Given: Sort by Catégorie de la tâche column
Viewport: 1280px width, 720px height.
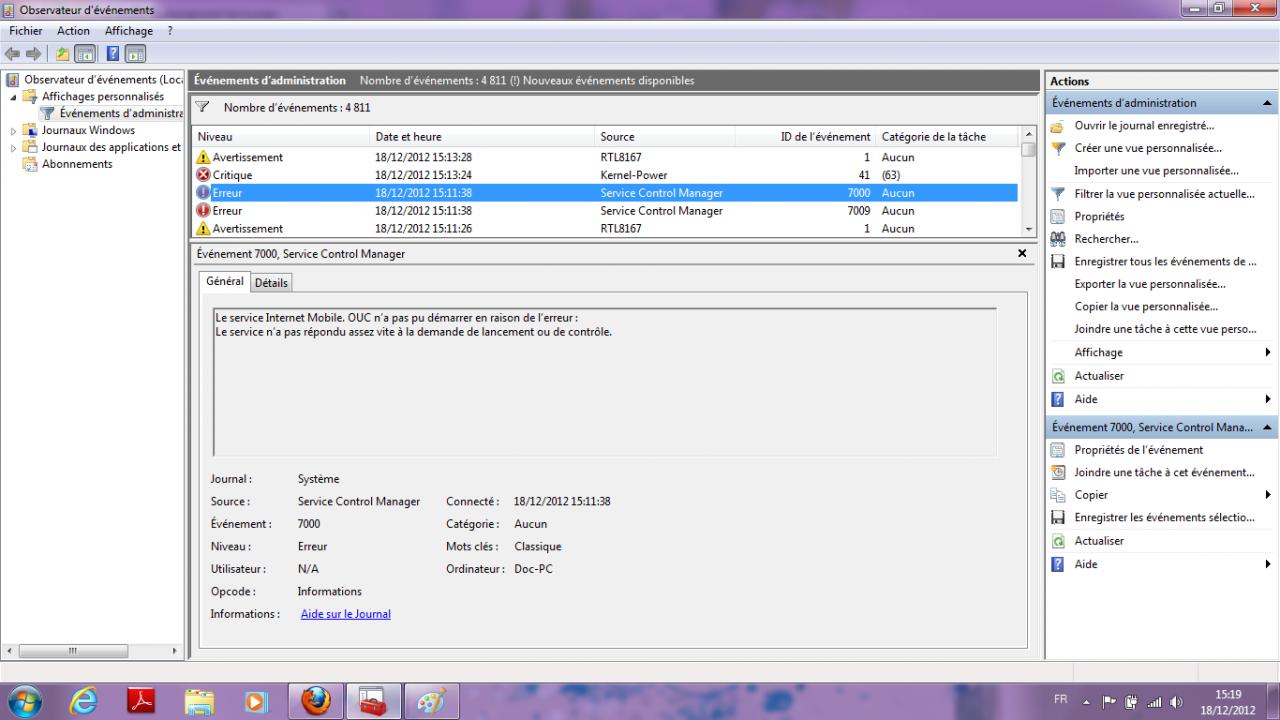Looking at the screenshot, I should tap(947, 137).
